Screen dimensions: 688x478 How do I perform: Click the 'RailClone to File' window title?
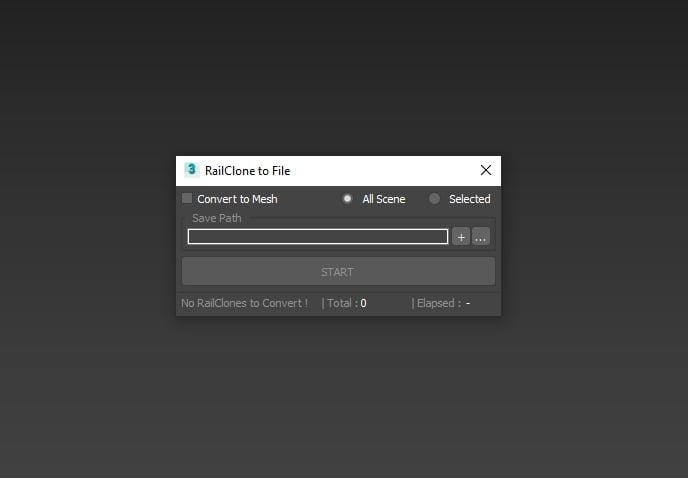pyautogui.click(x=247, y=171)
